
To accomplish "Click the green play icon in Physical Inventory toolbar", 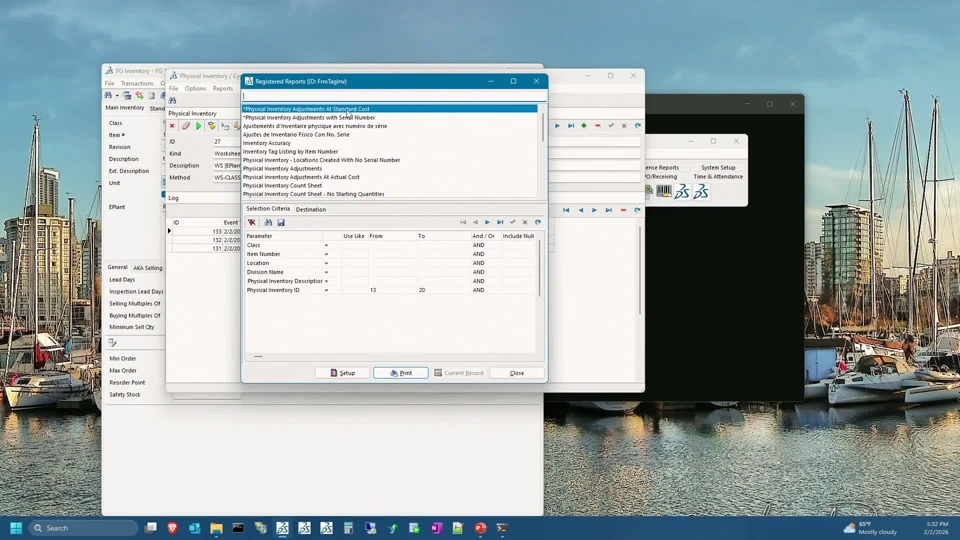I will [x=198, y=126].
